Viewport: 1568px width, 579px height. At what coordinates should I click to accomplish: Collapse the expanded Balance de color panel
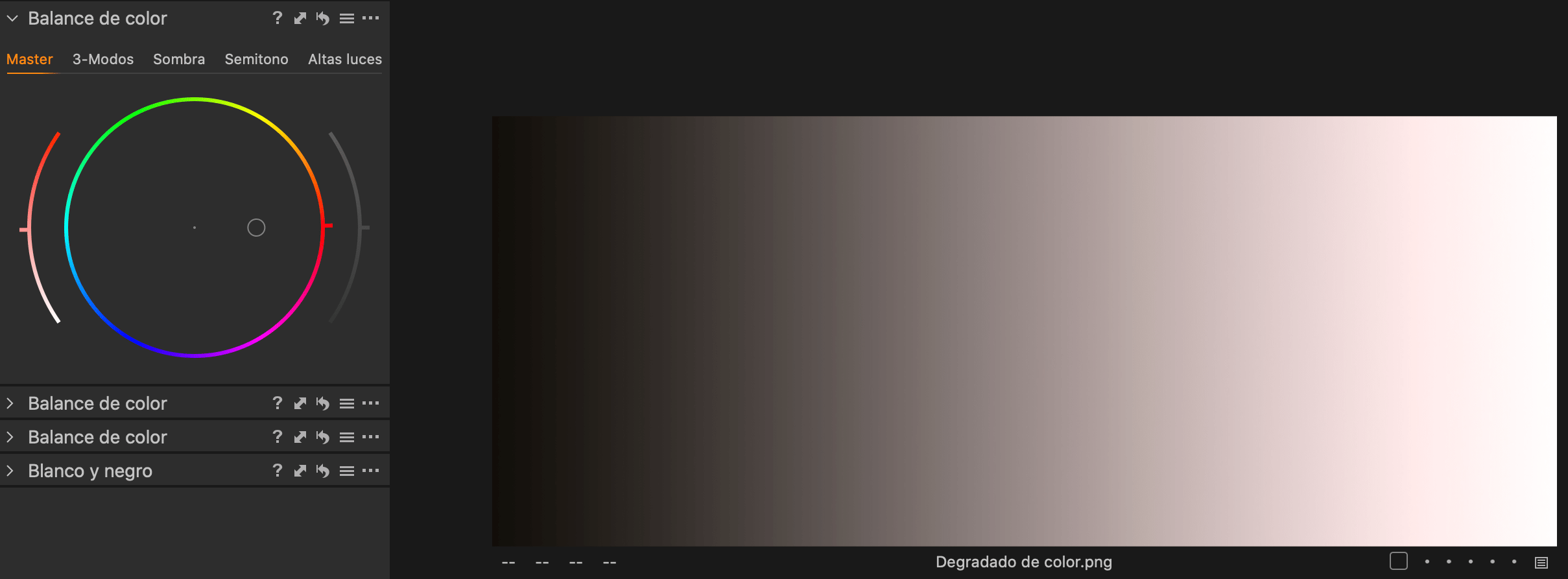12,18
